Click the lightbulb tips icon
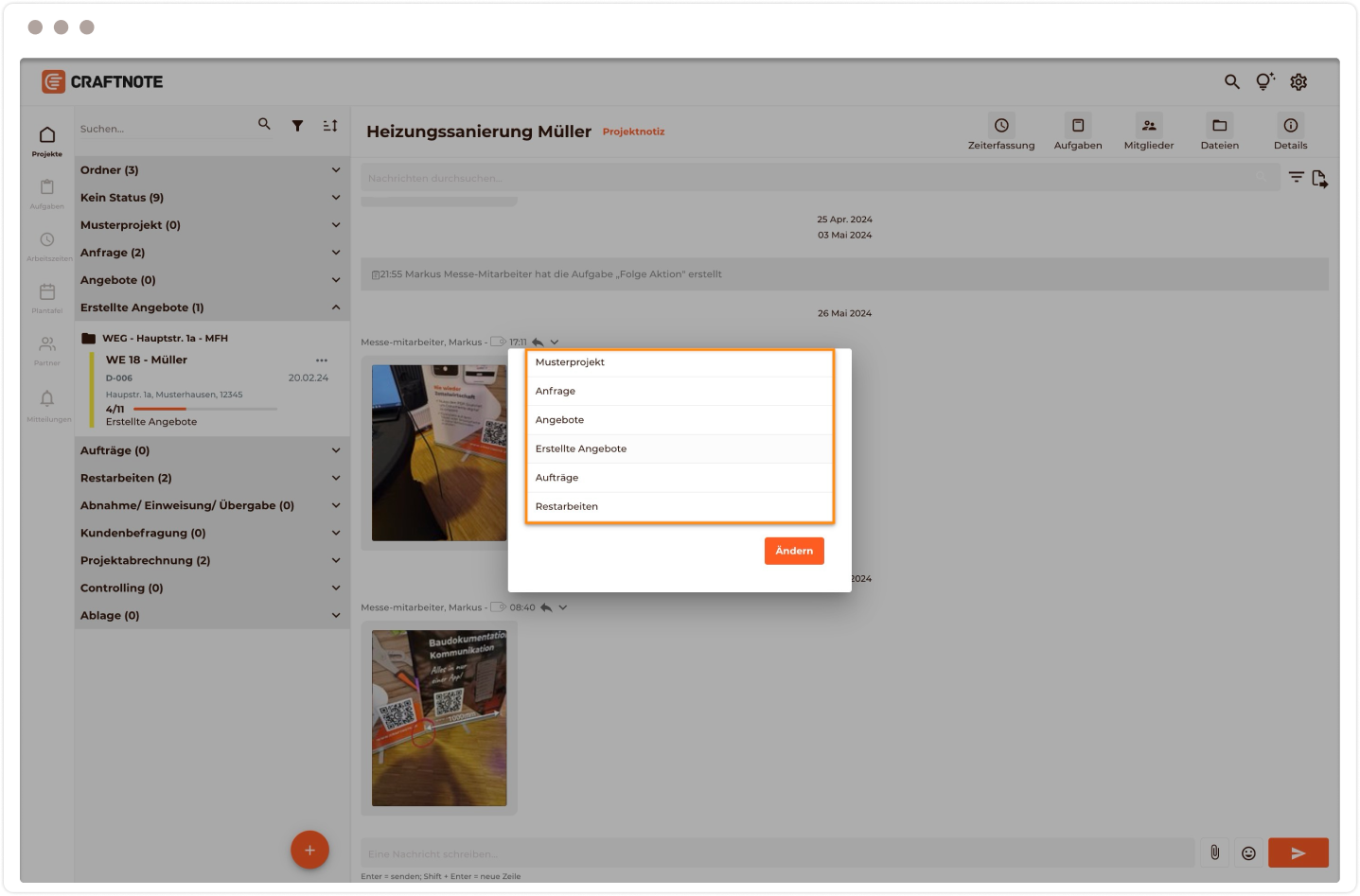The image size is (1360, 896). [x=1264, y=82]
